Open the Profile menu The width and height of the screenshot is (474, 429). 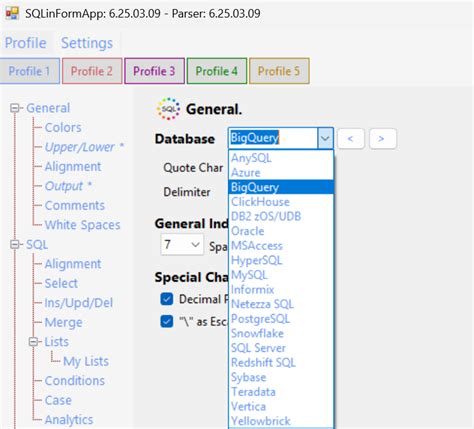(x=26, y=43)
